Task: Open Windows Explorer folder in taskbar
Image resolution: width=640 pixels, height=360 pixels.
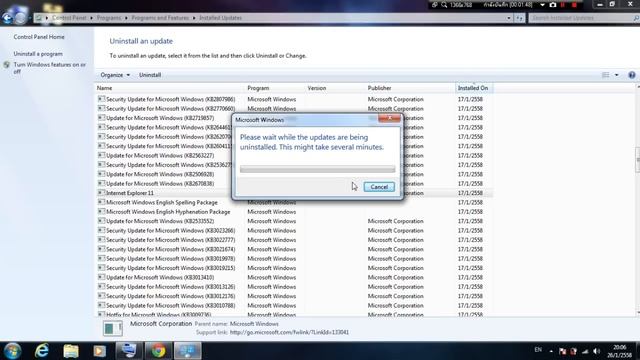Action: coord(71,351)
